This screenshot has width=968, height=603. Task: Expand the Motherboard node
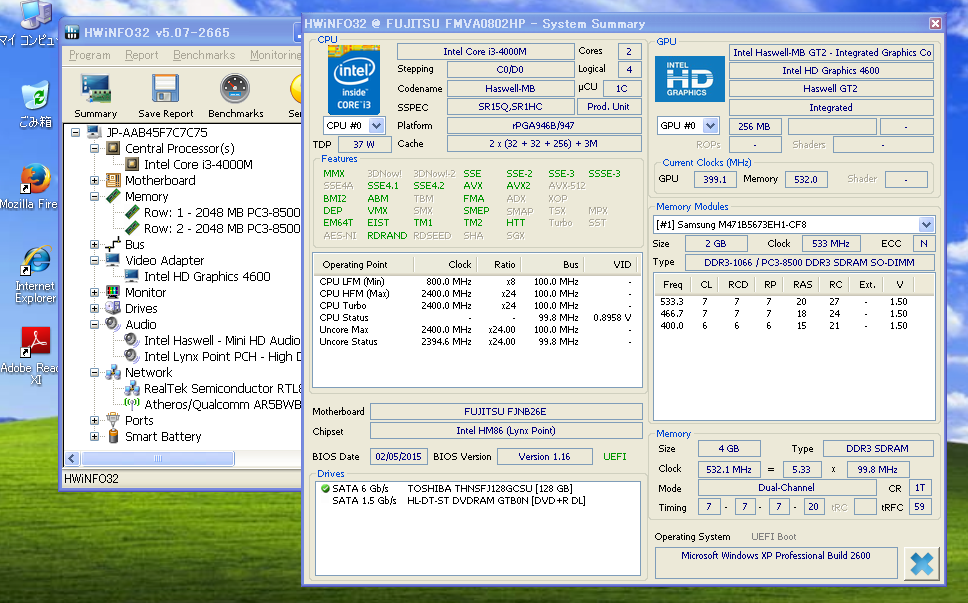click(94, 180)
